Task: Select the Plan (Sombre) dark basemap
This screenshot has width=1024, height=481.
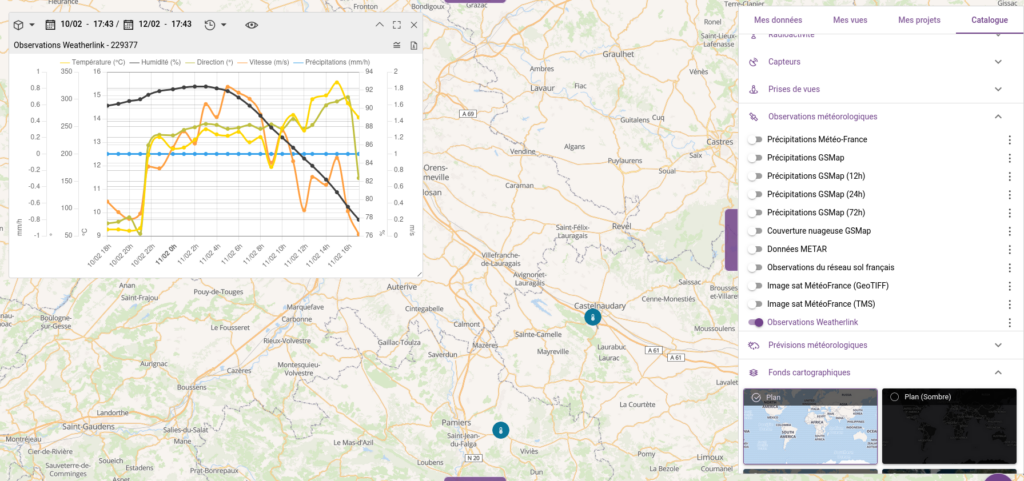Action: (x=950, y=426)
